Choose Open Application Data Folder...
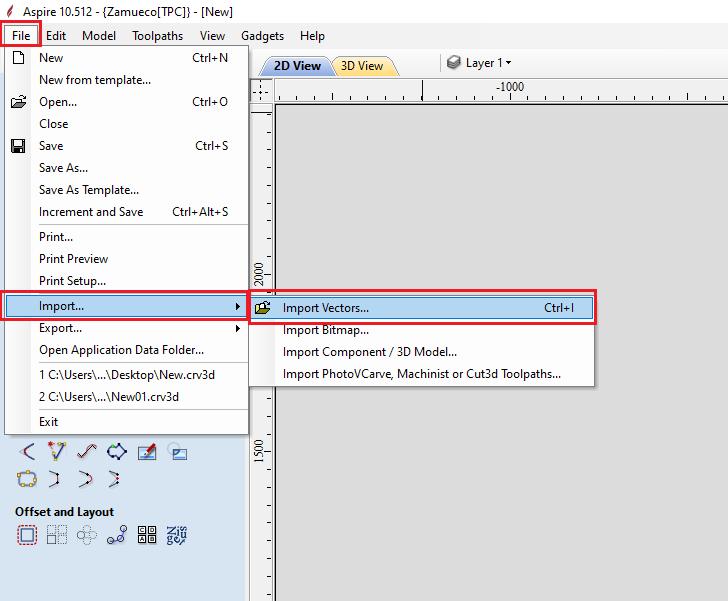 [126, 350]
